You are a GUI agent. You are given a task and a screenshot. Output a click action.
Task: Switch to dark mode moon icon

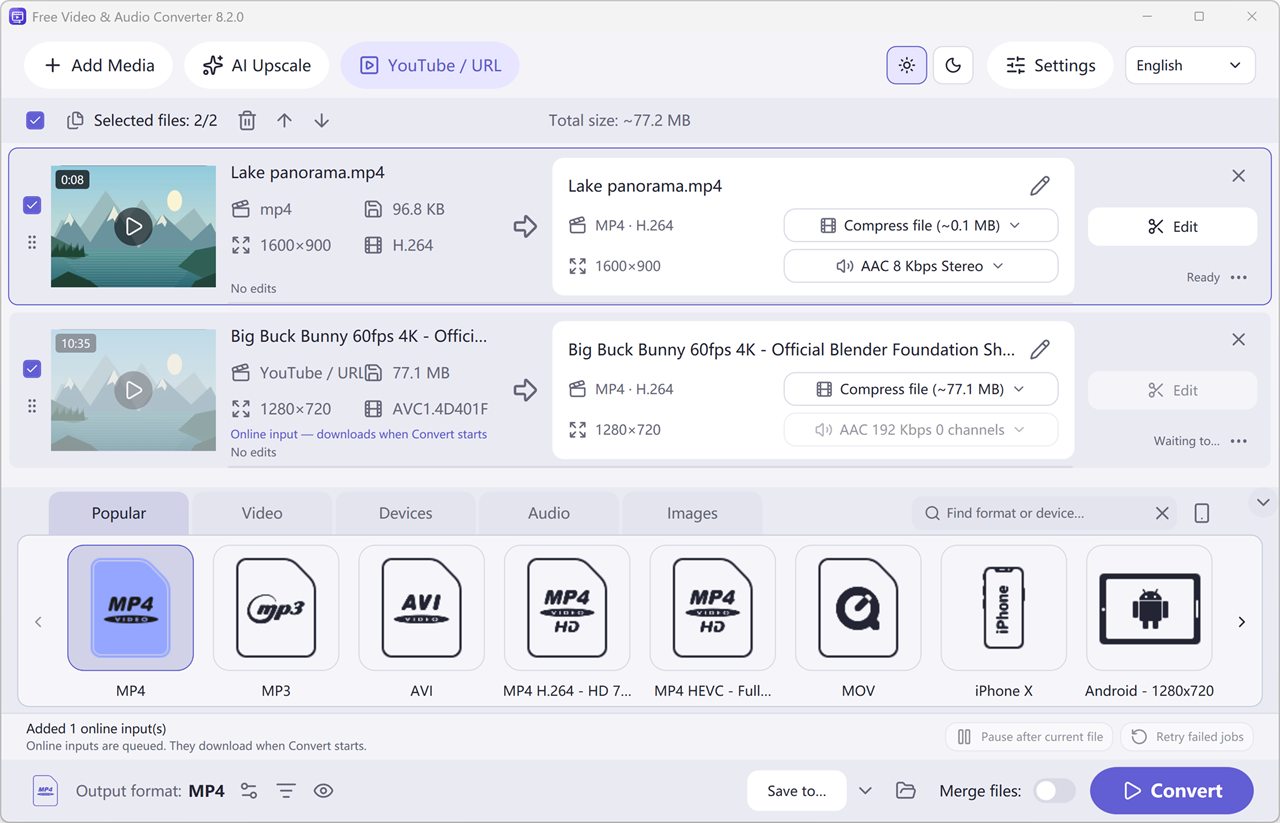tap(953, 65)
